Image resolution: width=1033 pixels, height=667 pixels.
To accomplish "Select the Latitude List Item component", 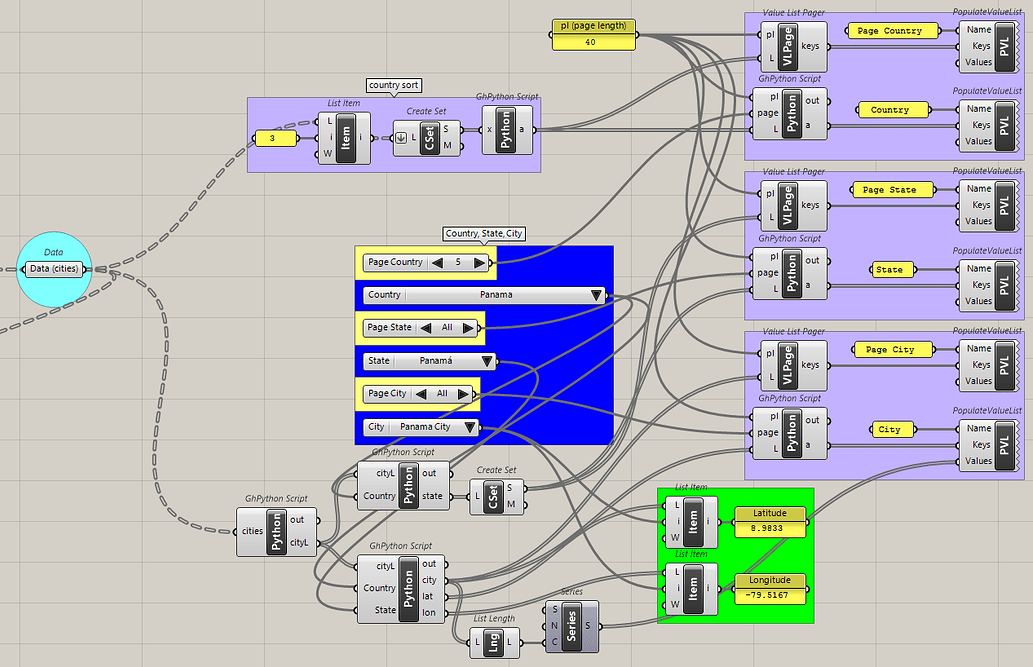I will pyautogui.click(x=691, y=521).
